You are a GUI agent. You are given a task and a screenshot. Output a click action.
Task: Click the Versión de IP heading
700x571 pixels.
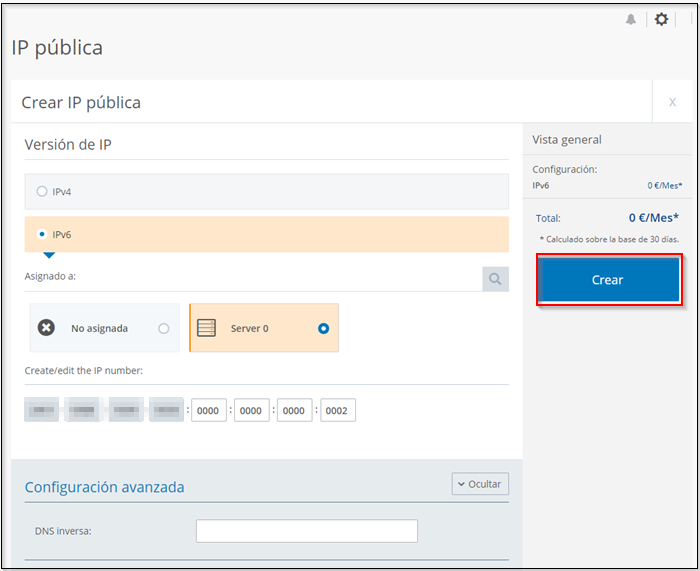(x=68, y=145)
